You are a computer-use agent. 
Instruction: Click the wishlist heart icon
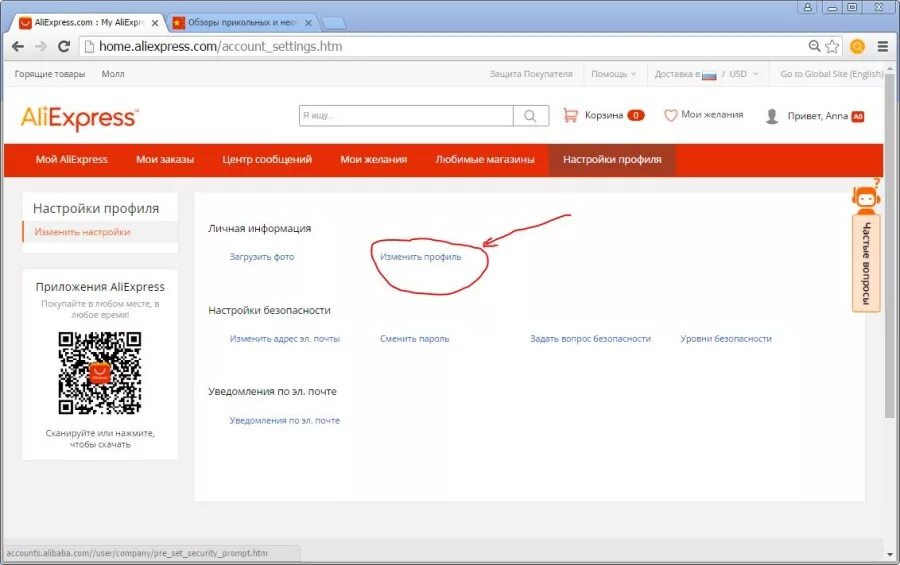[x=670, y=115]
